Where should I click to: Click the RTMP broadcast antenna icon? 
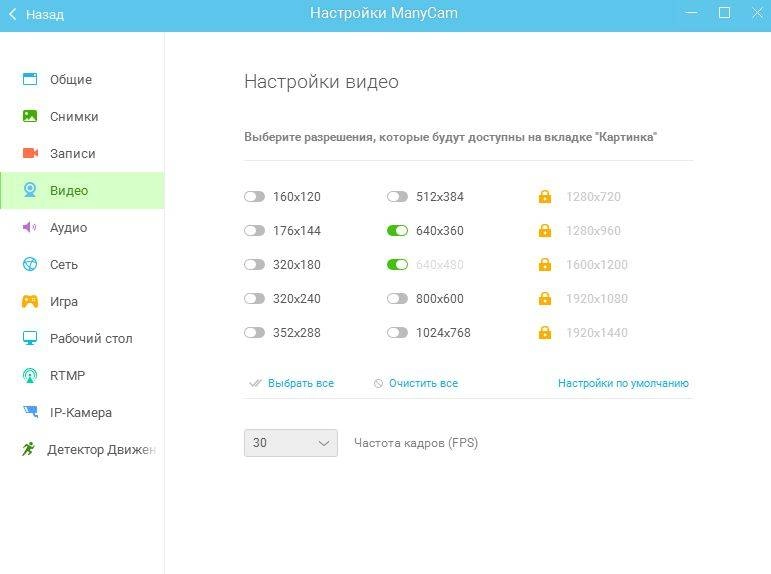30,375
